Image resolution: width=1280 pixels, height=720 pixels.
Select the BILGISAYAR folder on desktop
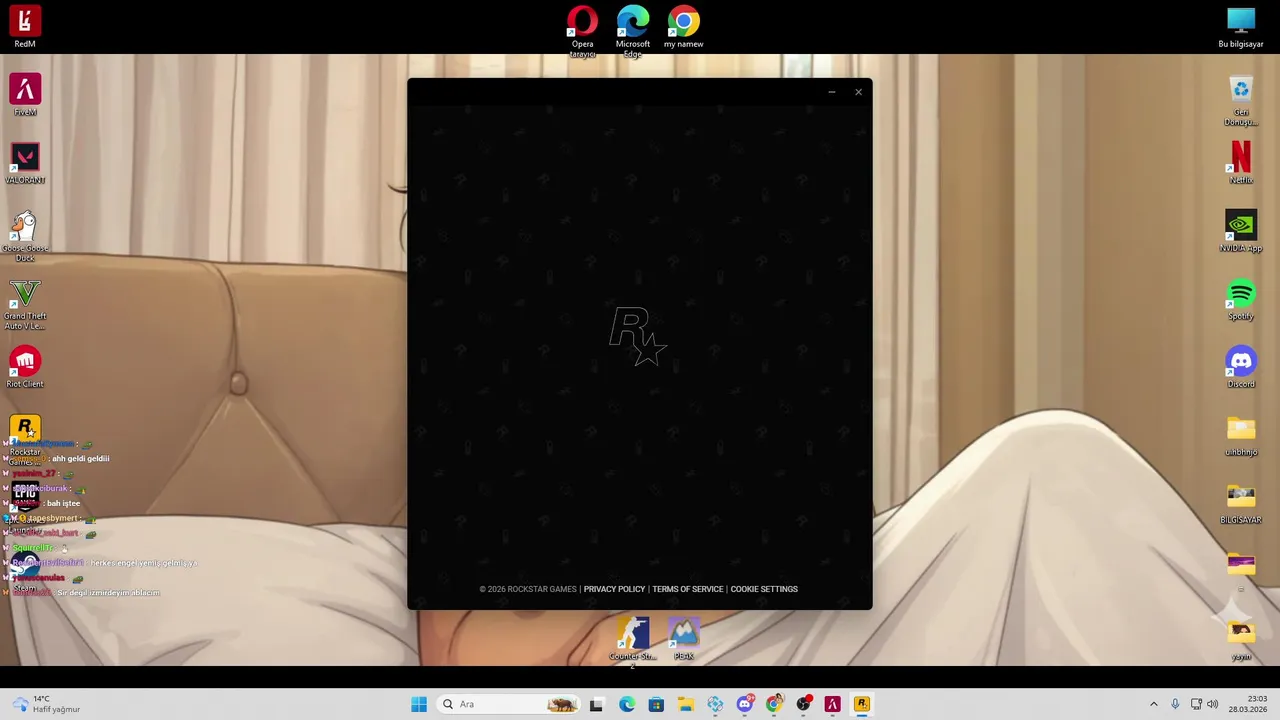pos(1241,503)
